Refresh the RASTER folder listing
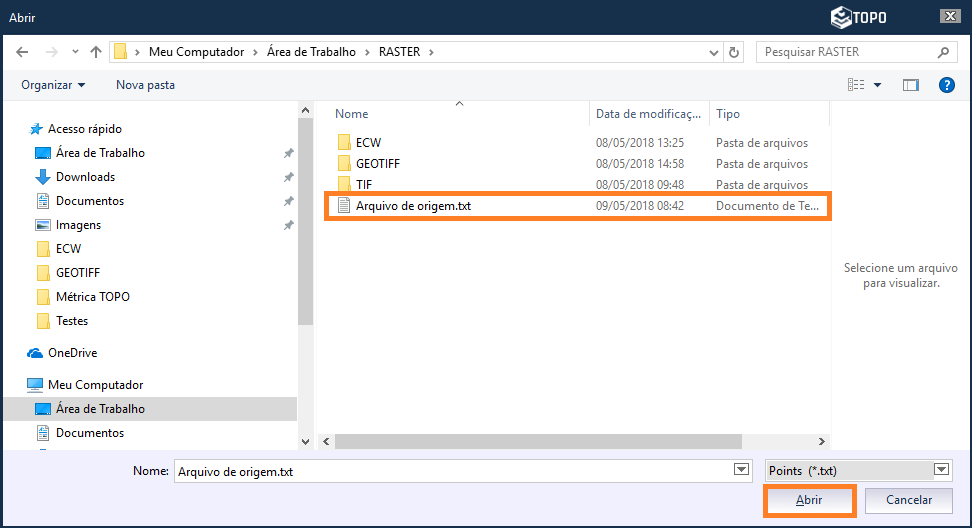Screen dimensions: 972x528 [x=735, y=52]
